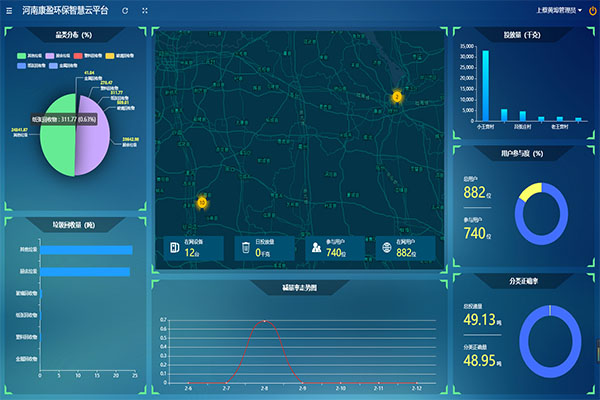Click the refresh icon beside the platform title
Viewport: 600px width, 400px height.
(125, 9)
